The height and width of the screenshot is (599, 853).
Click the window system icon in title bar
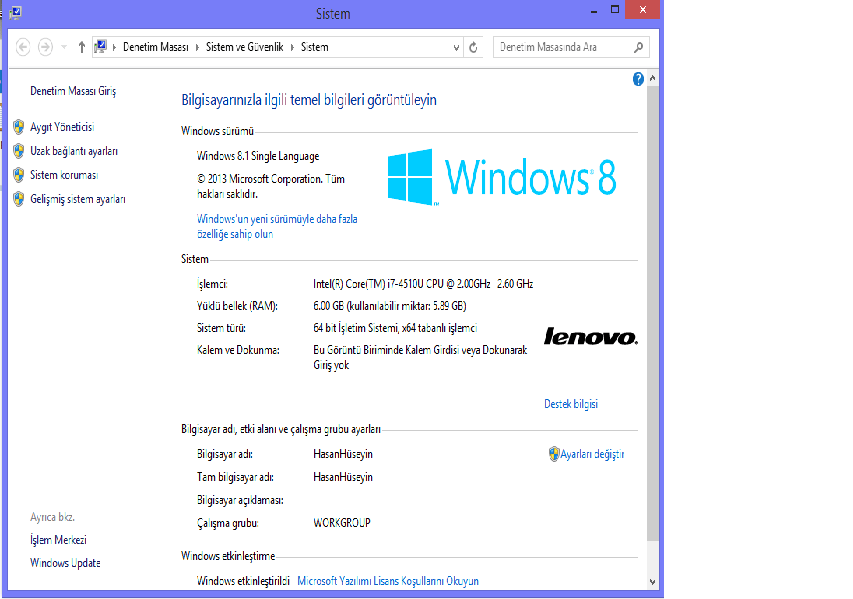click(x=15, y=13)
